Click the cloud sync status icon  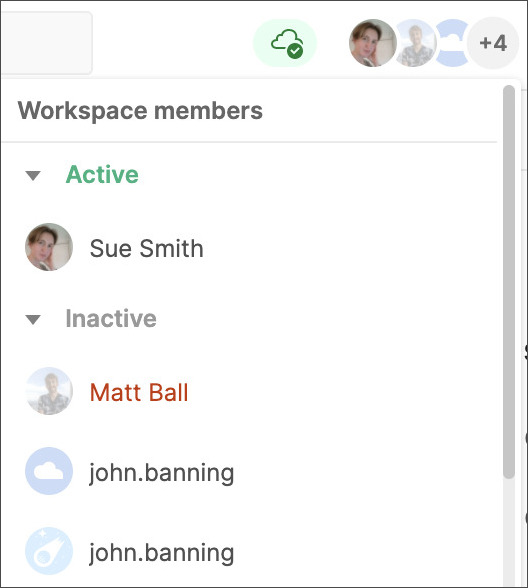pyautogui.click(x=285, y=43)
